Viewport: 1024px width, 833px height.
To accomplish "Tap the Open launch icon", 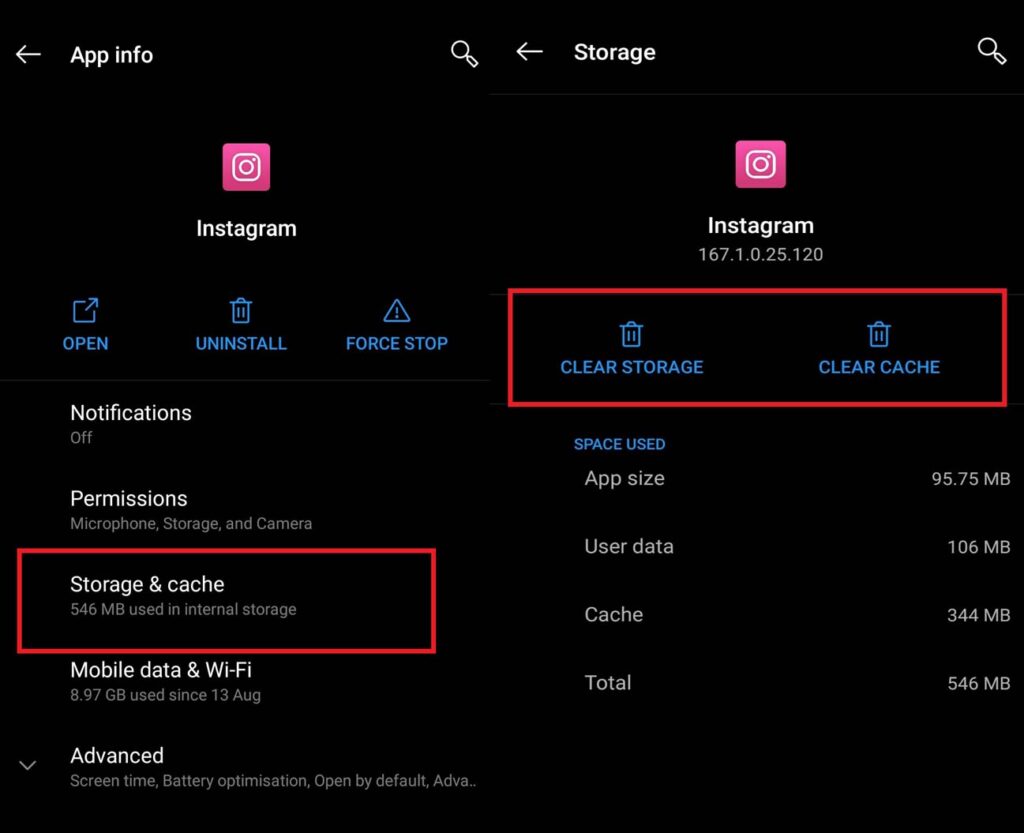I will [86, 311].
